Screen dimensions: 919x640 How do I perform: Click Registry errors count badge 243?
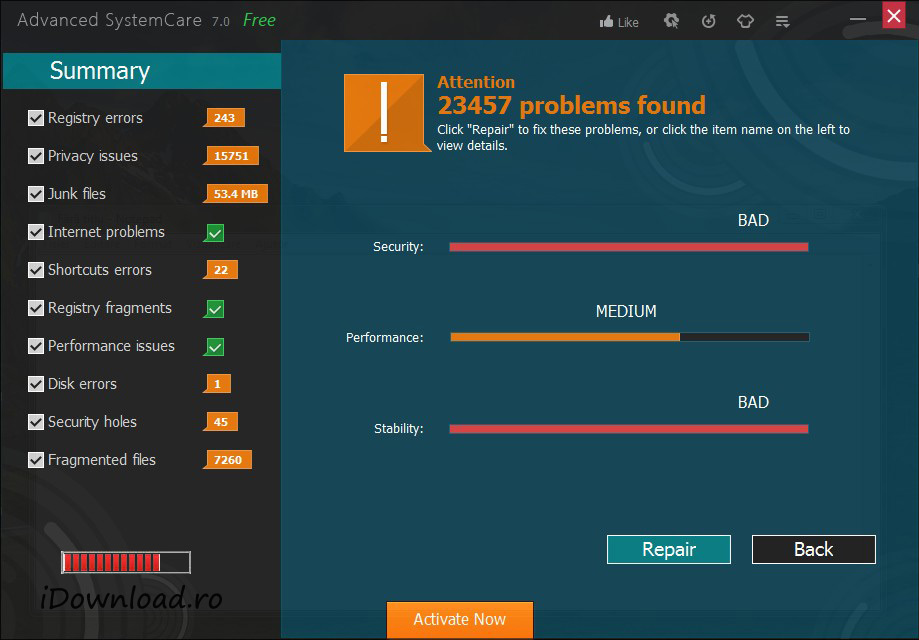tap(224, 118)
